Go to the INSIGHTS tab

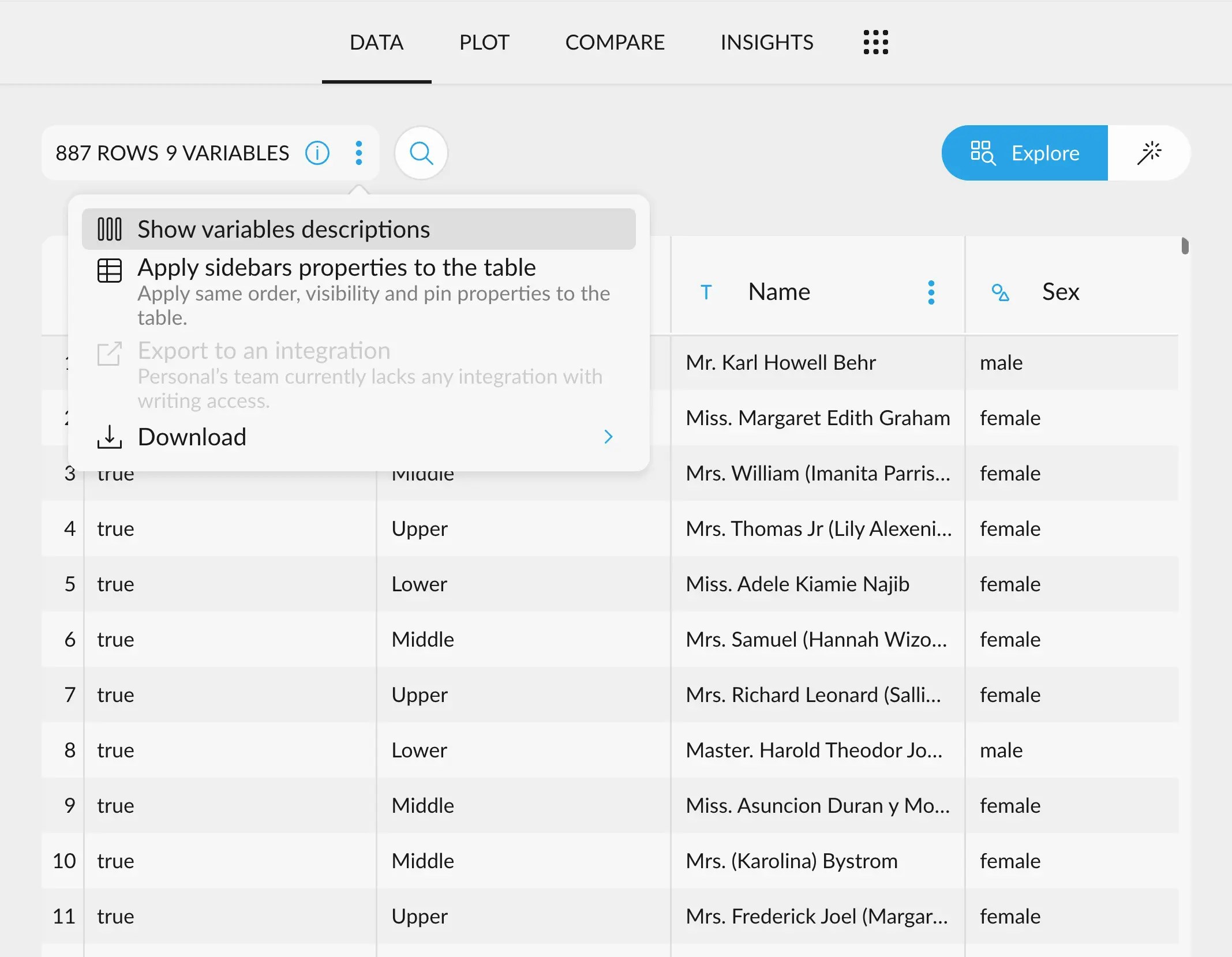(766, 43)
